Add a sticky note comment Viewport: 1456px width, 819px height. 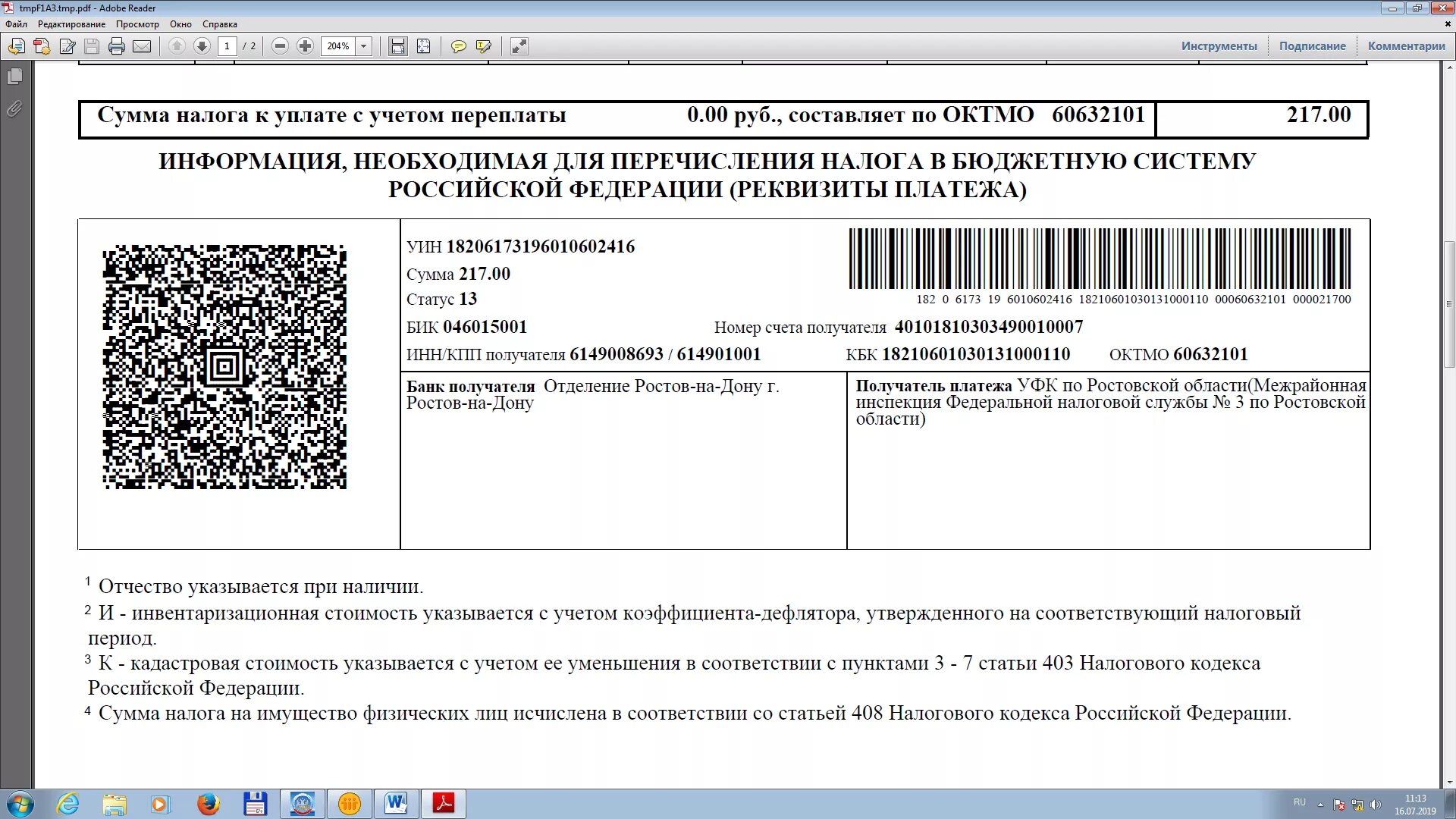(458, 46)
